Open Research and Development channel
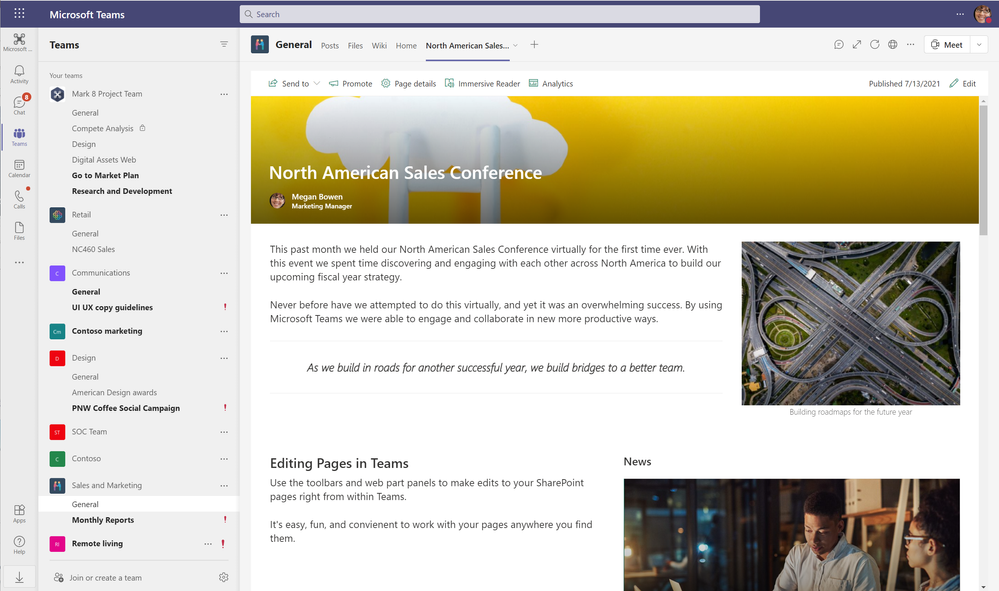 click(x=122, y=191)
